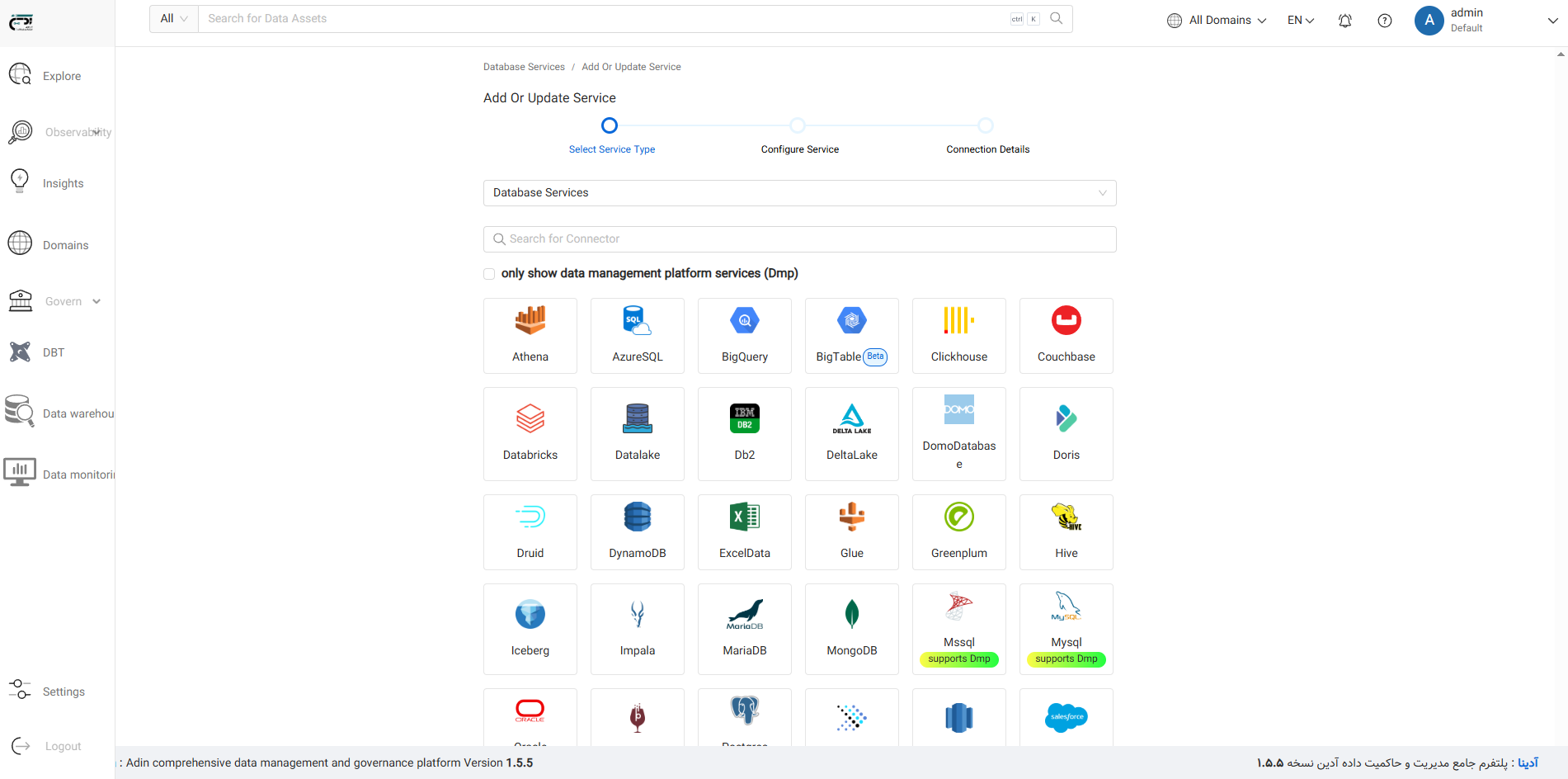Click the Configure Service step marker
Viewport: 1568px width, 779px height.
pyautogui.click(x=797, y=125)
